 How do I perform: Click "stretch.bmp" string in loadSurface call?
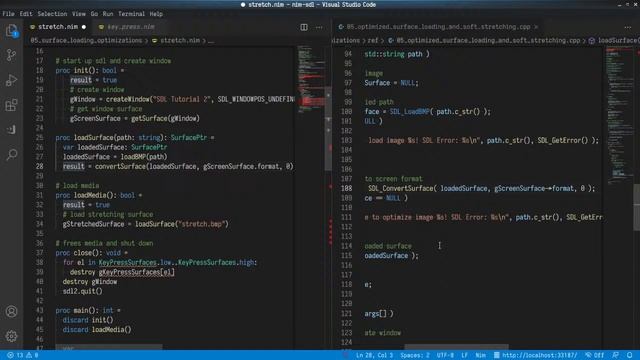coord(203,224)
